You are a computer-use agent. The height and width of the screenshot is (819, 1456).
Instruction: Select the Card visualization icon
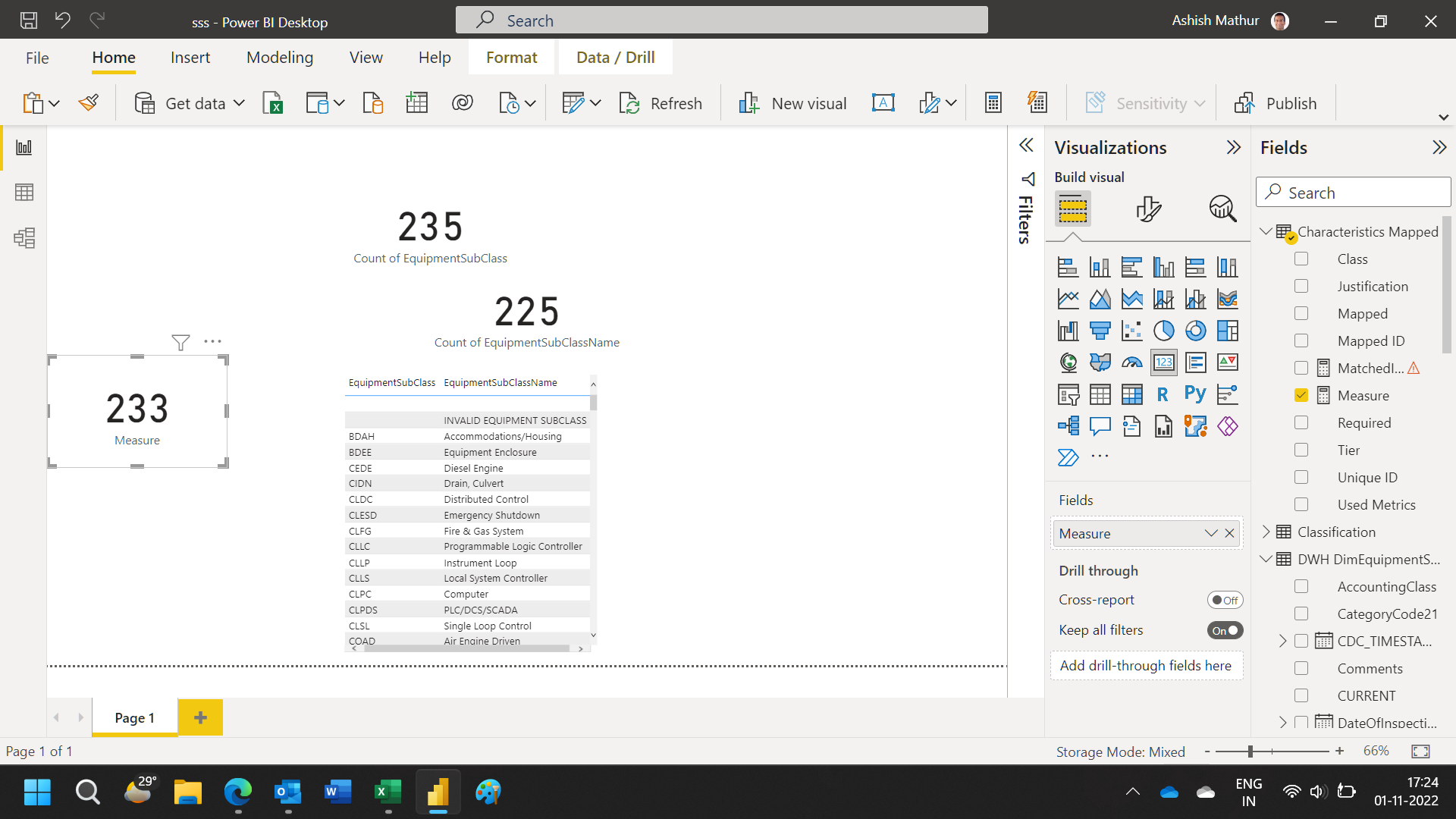click(1163, 362)
